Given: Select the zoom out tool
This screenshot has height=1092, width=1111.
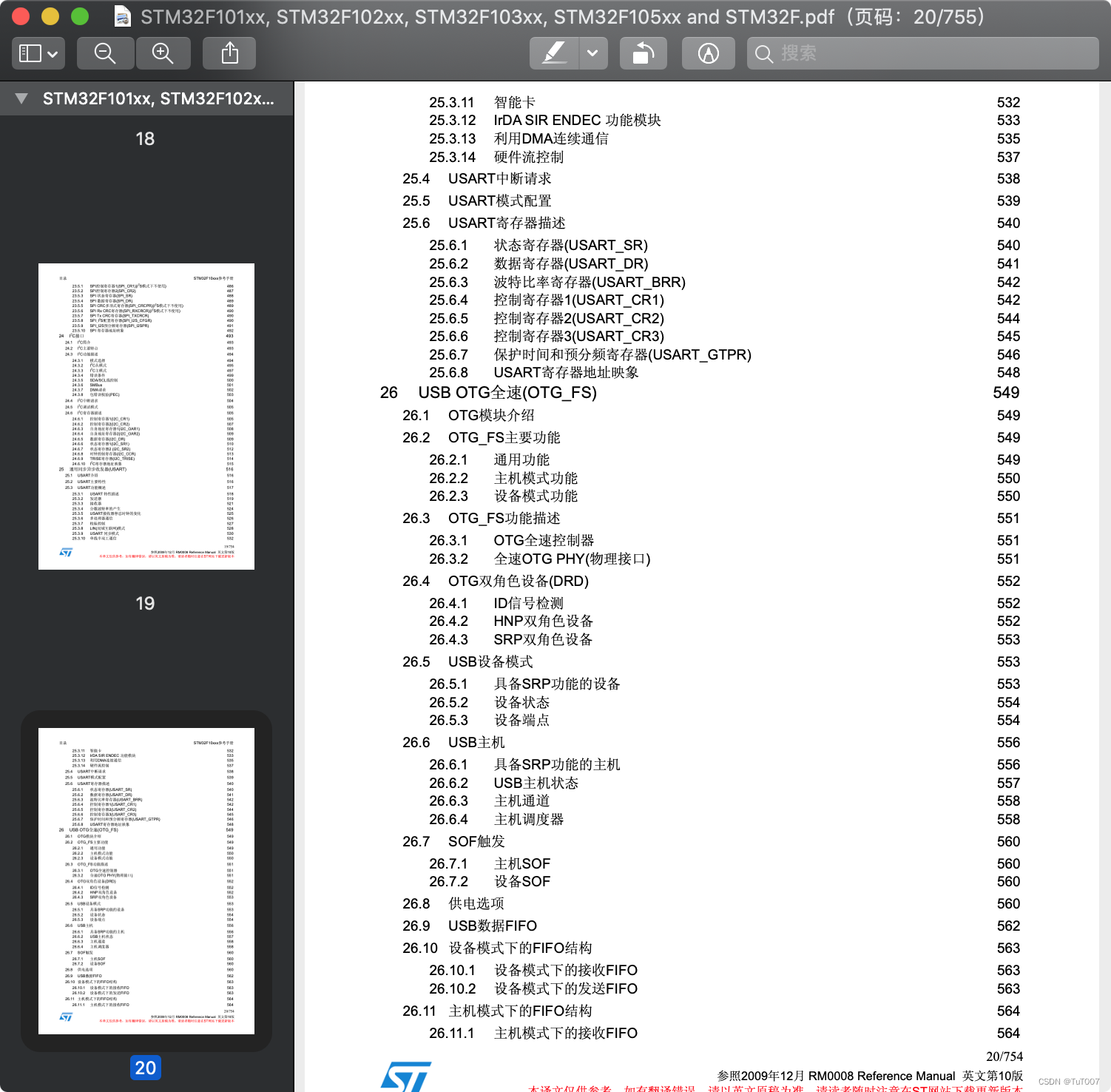Looking at the screenshot, I should point(104,53).
